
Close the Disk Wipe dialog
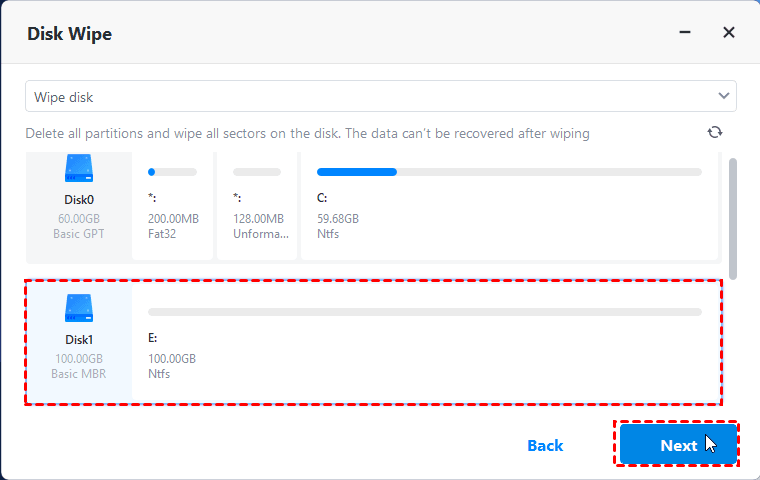[x=729, y=33]
